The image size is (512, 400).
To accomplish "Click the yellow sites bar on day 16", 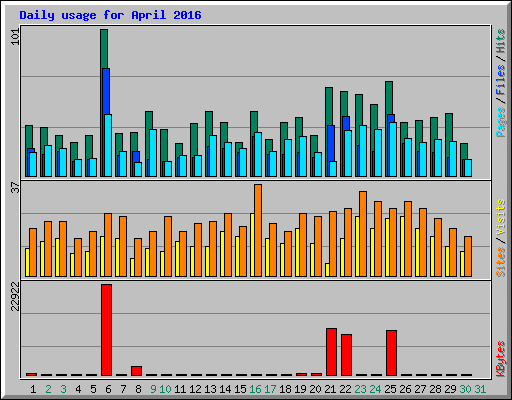I will point(252,245).
